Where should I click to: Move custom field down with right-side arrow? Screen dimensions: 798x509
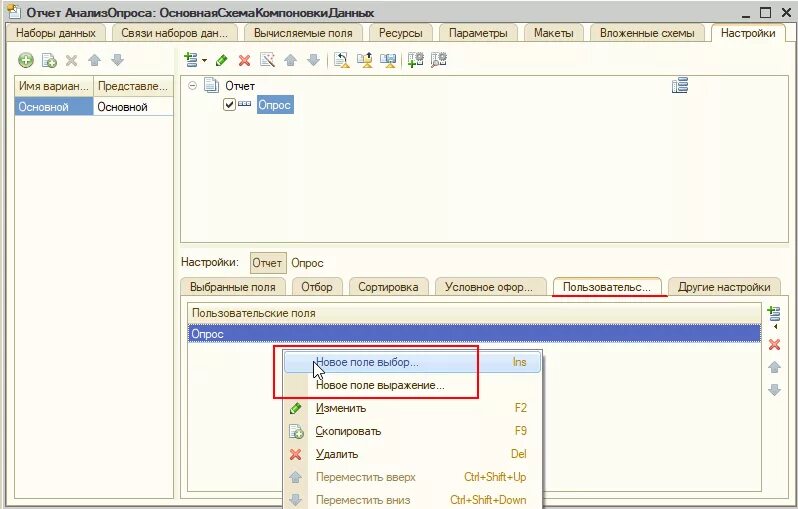(774, 390)
